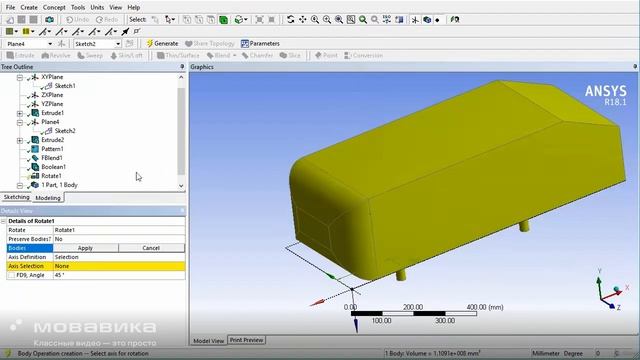This screenshot has height=360, width=640.
Task: Select the Box Zoom tool
Action: (327, 20)
